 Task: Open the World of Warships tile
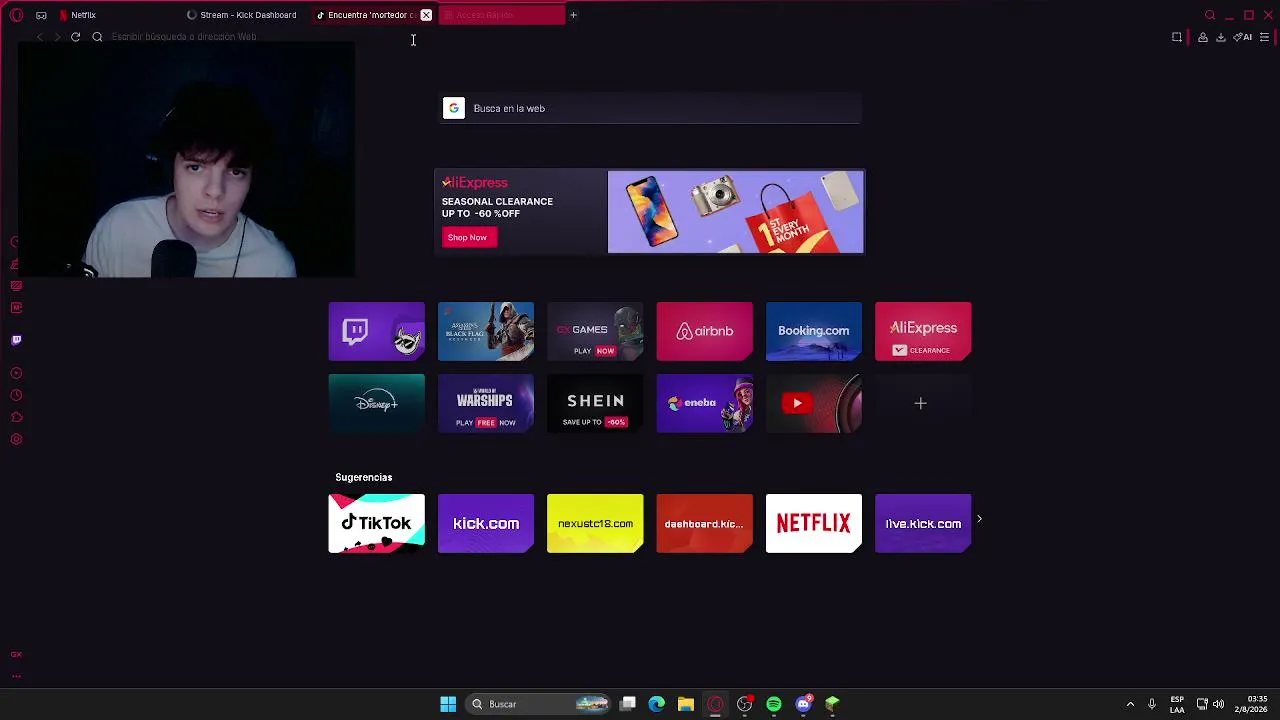(486, 403)
